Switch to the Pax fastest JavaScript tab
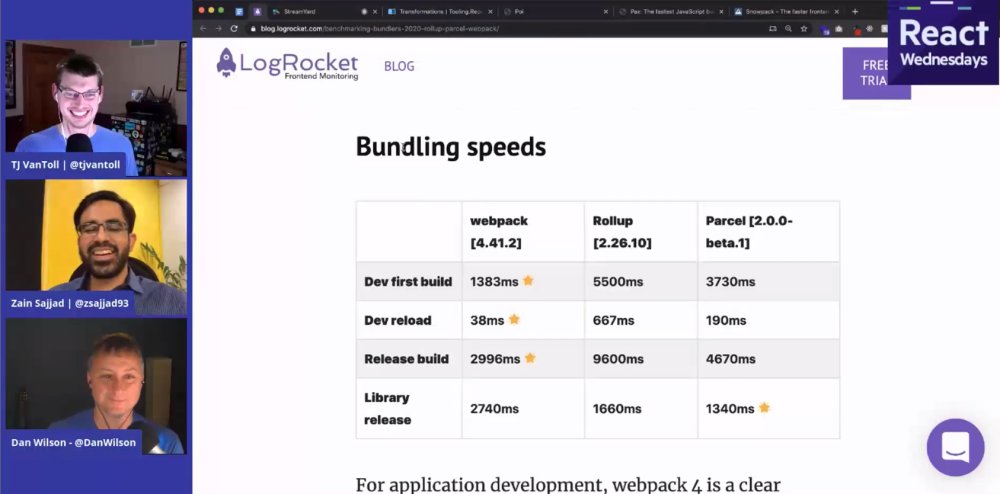Image resolution: width=1000 pixels, height=494 pixels. [x=673, y=11]
